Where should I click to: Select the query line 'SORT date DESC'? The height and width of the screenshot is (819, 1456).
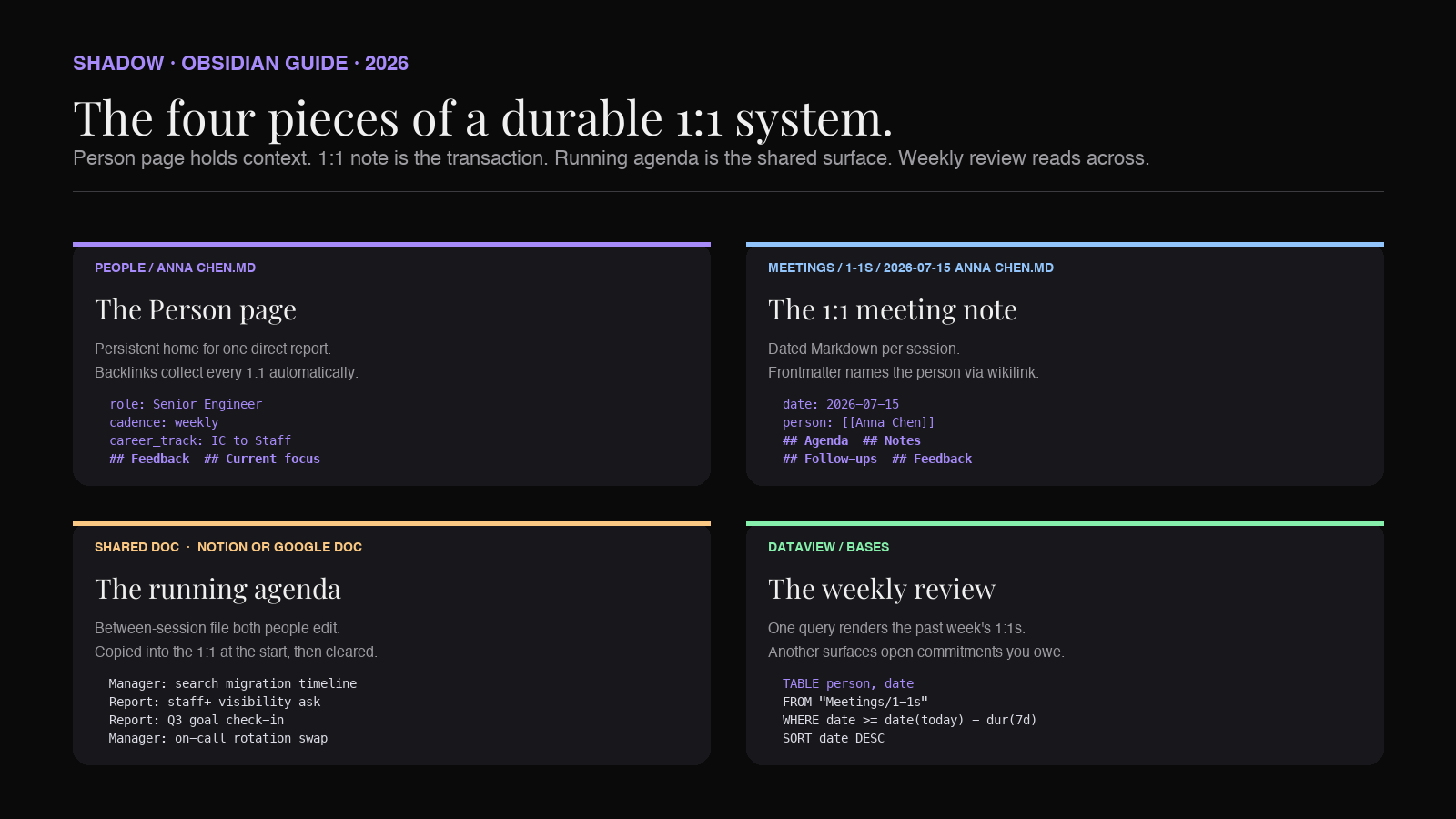pyautogui.click(x=834, y=738)
